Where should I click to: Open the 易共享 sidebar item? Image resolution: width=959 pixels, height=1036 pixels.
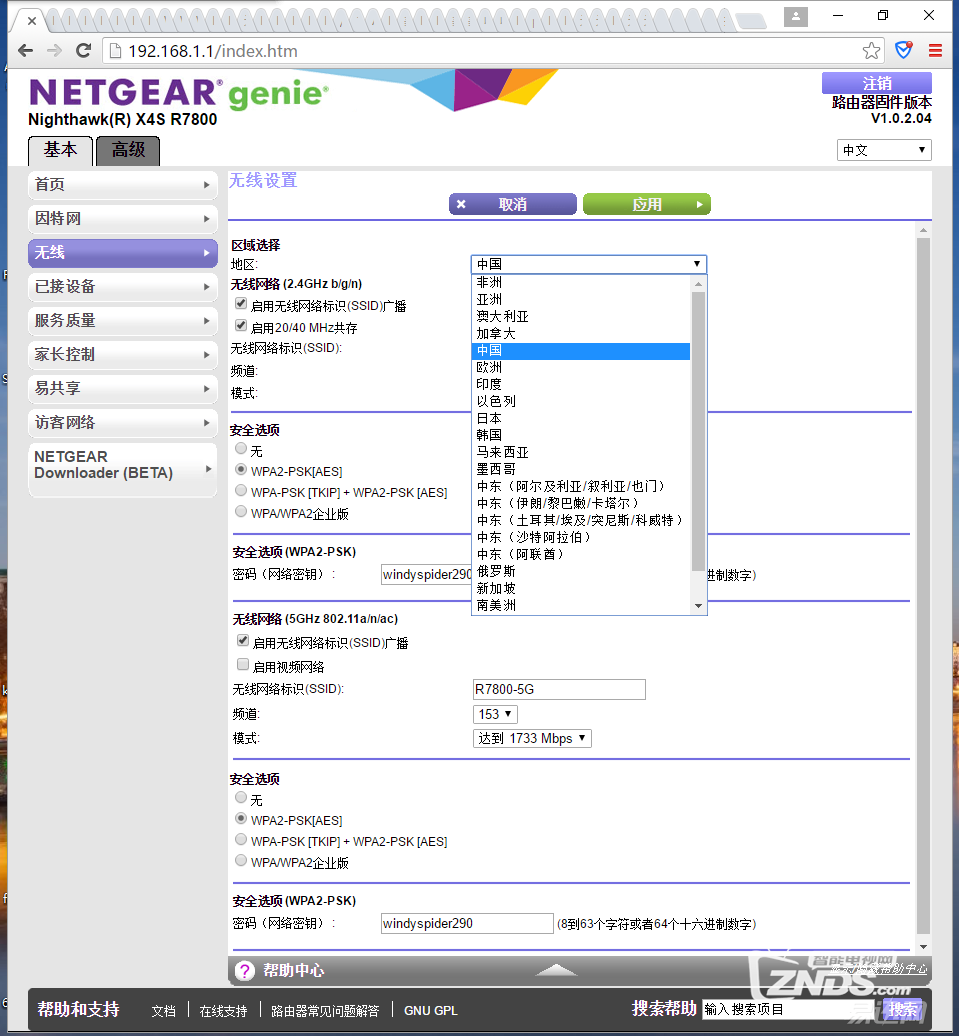point(123,388)
